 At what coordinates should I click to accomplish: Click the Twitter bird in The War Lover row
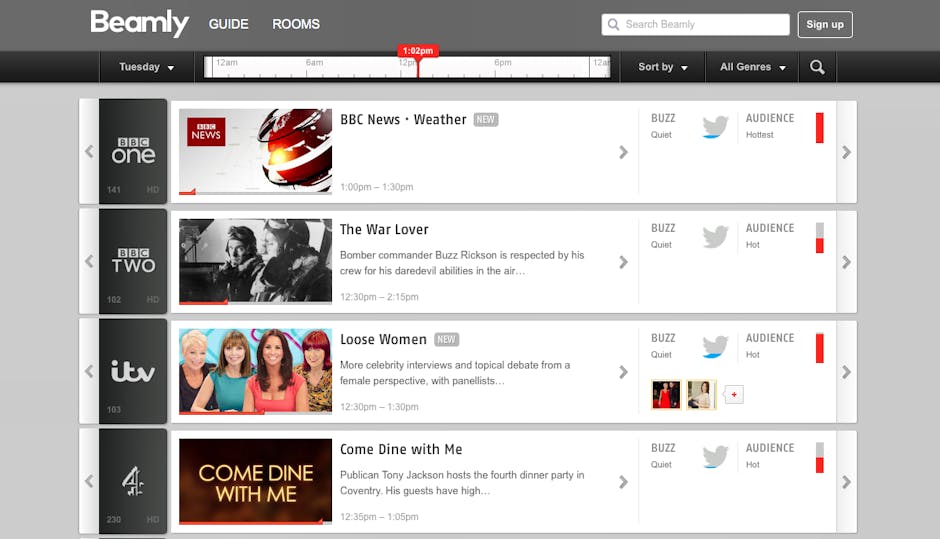pos(714,237)
